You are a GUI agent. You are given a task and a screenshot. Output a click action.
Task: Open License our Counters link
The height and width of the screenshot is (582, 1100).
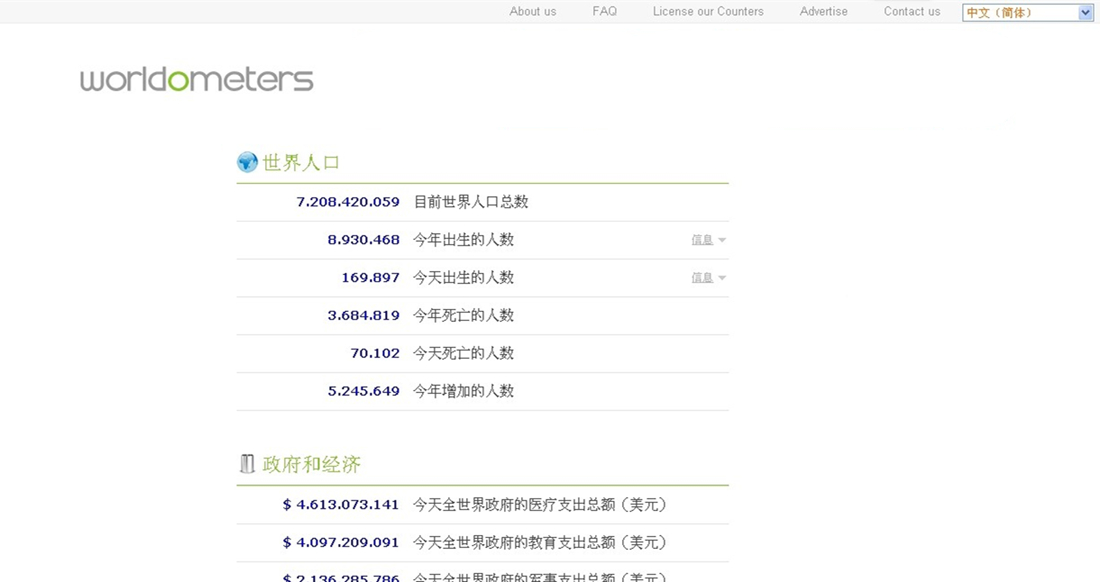click(708, 12)
